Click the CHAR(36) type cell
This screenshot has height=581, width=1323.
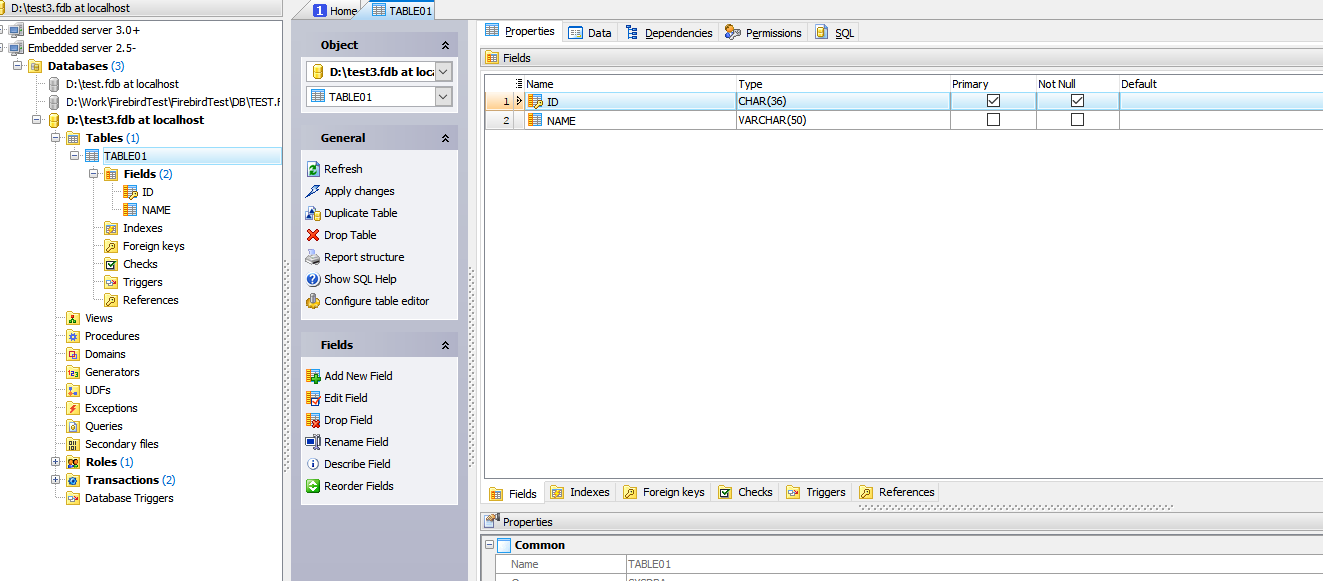pos(843,101)
